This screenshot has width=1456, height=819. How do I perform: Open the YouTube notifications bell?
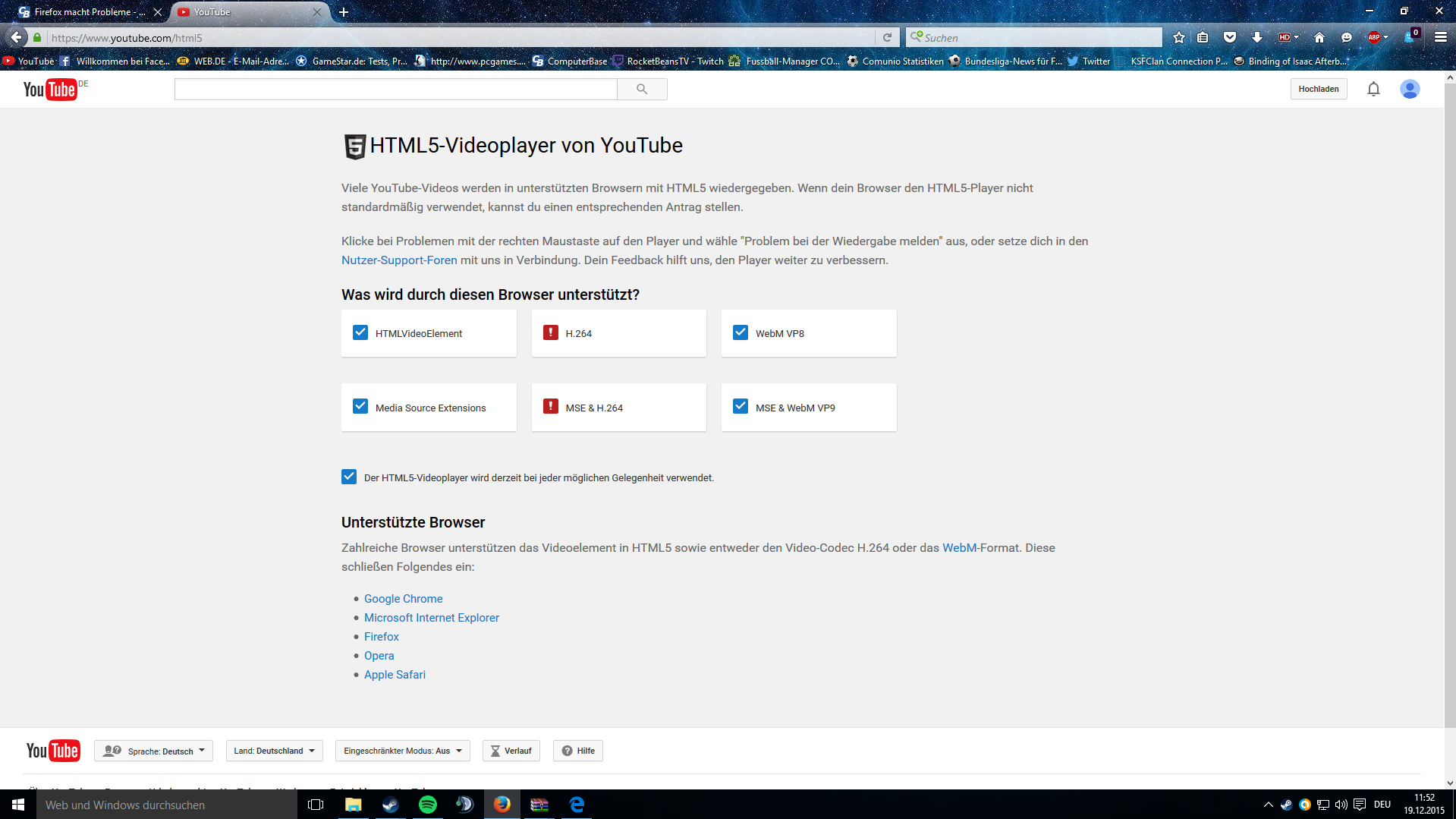1373,90
